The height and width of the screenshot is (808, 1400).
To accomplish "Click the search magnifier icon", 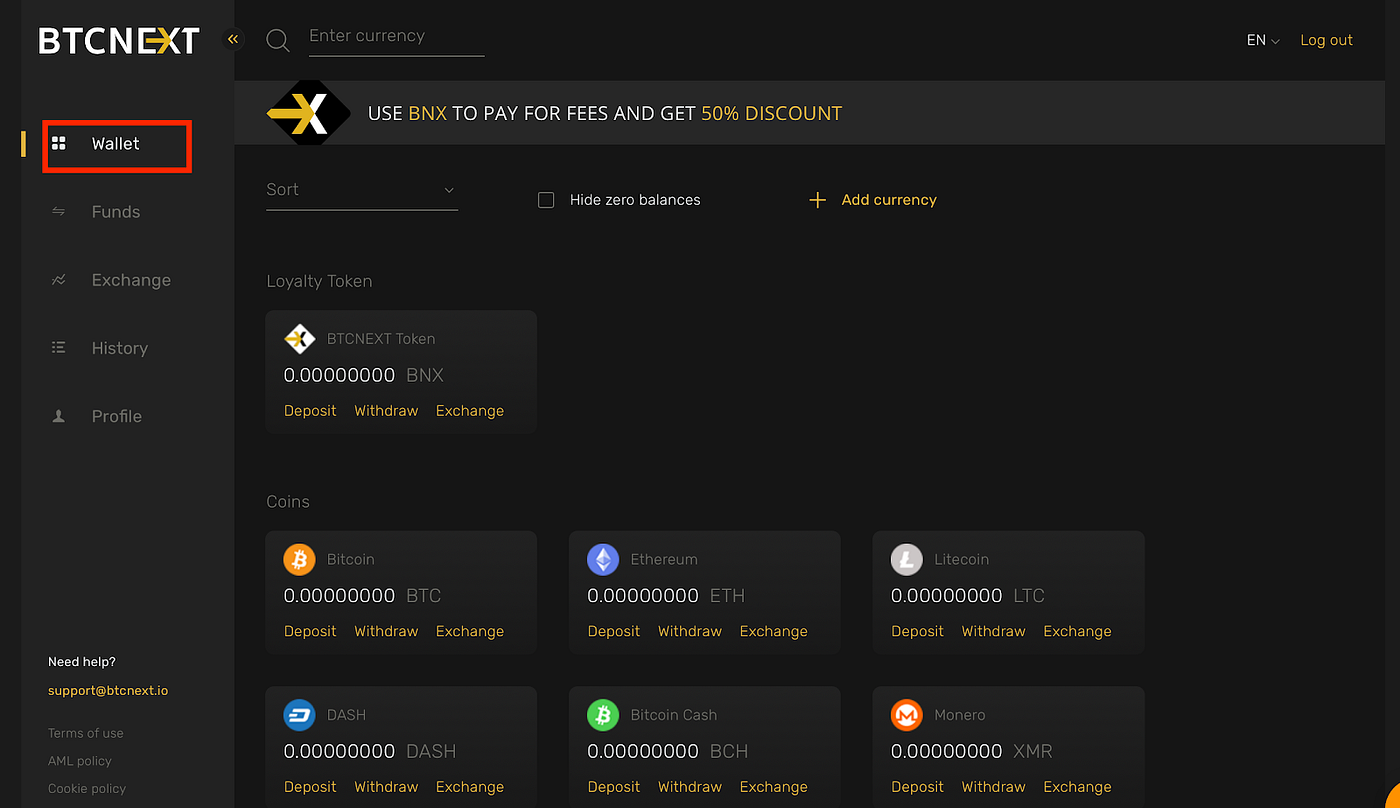I will click(x=278, y=40).
